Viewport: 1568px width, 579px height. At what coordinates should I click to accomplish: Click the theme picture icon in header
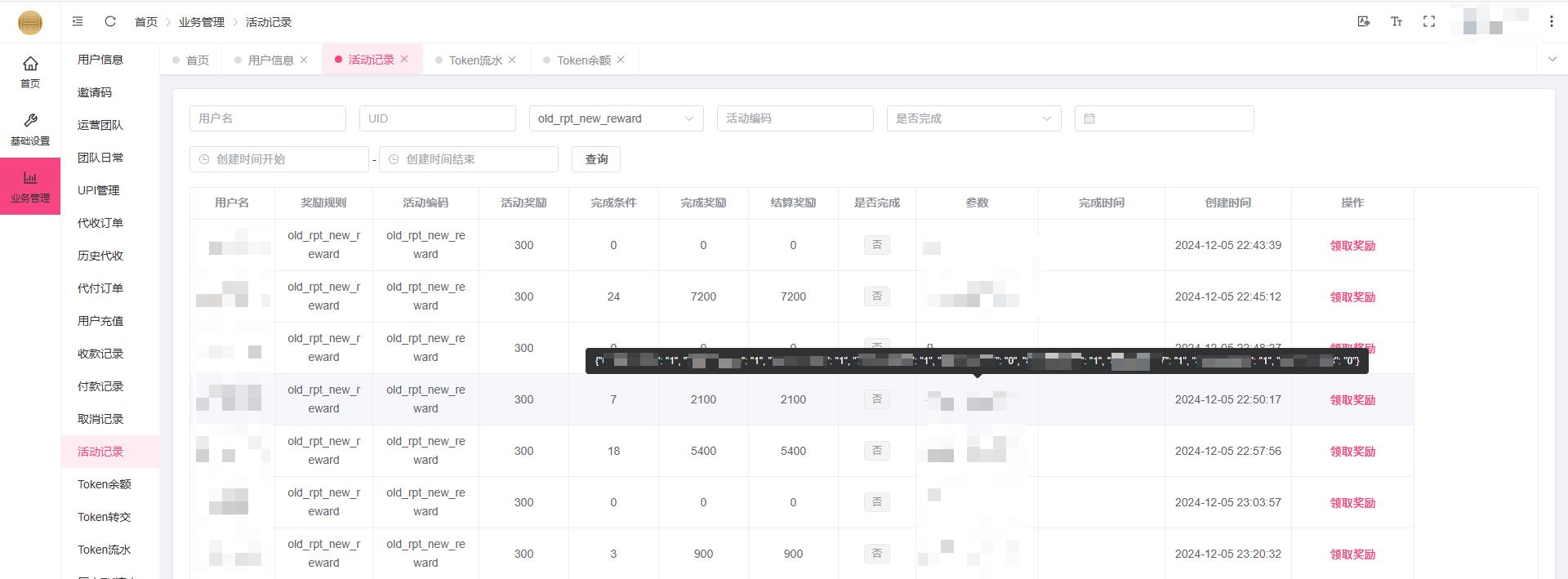1363,21
